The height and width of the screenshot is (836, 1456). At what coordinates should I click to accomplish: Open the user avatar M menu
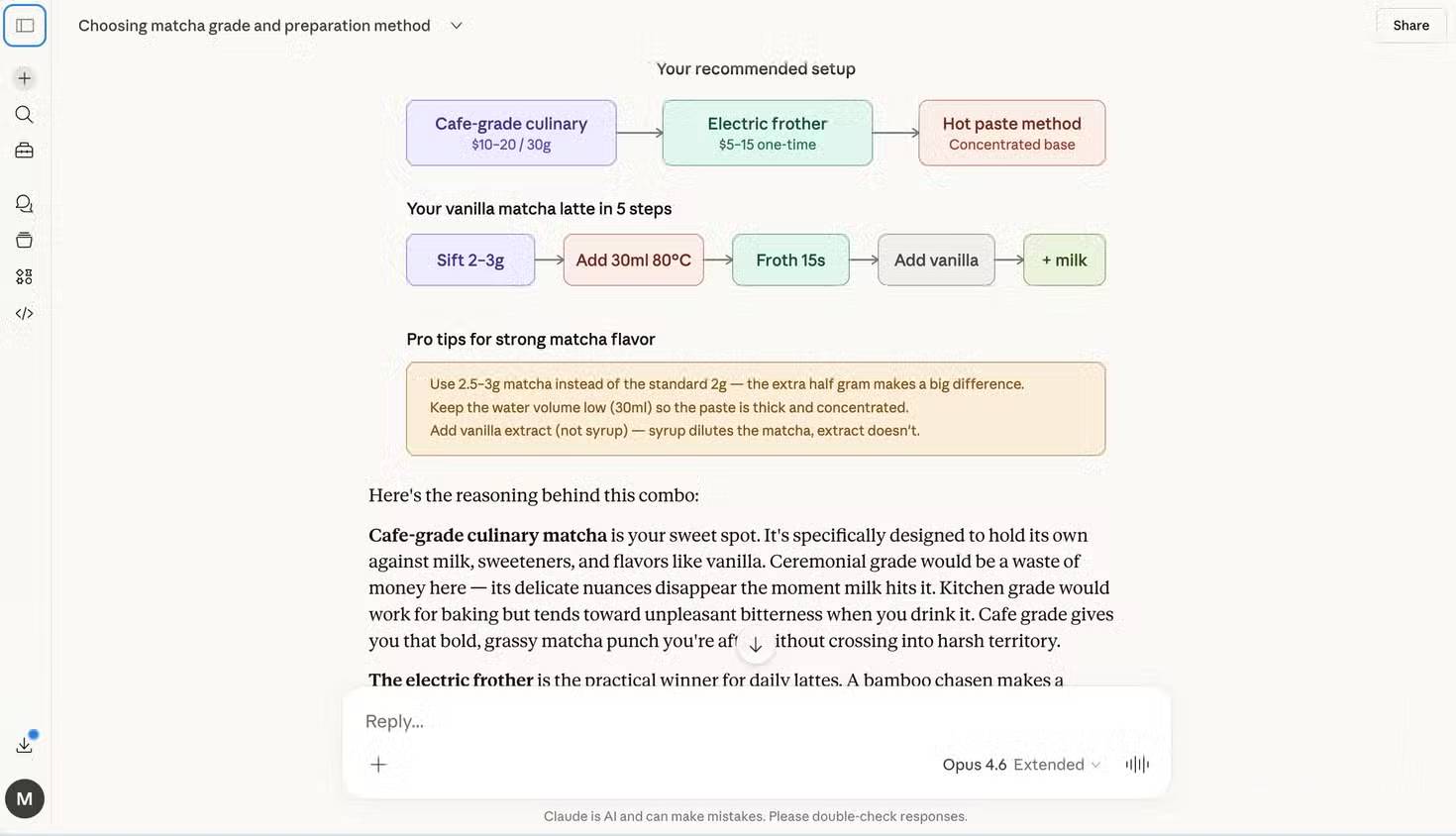[x=25, y=798]
